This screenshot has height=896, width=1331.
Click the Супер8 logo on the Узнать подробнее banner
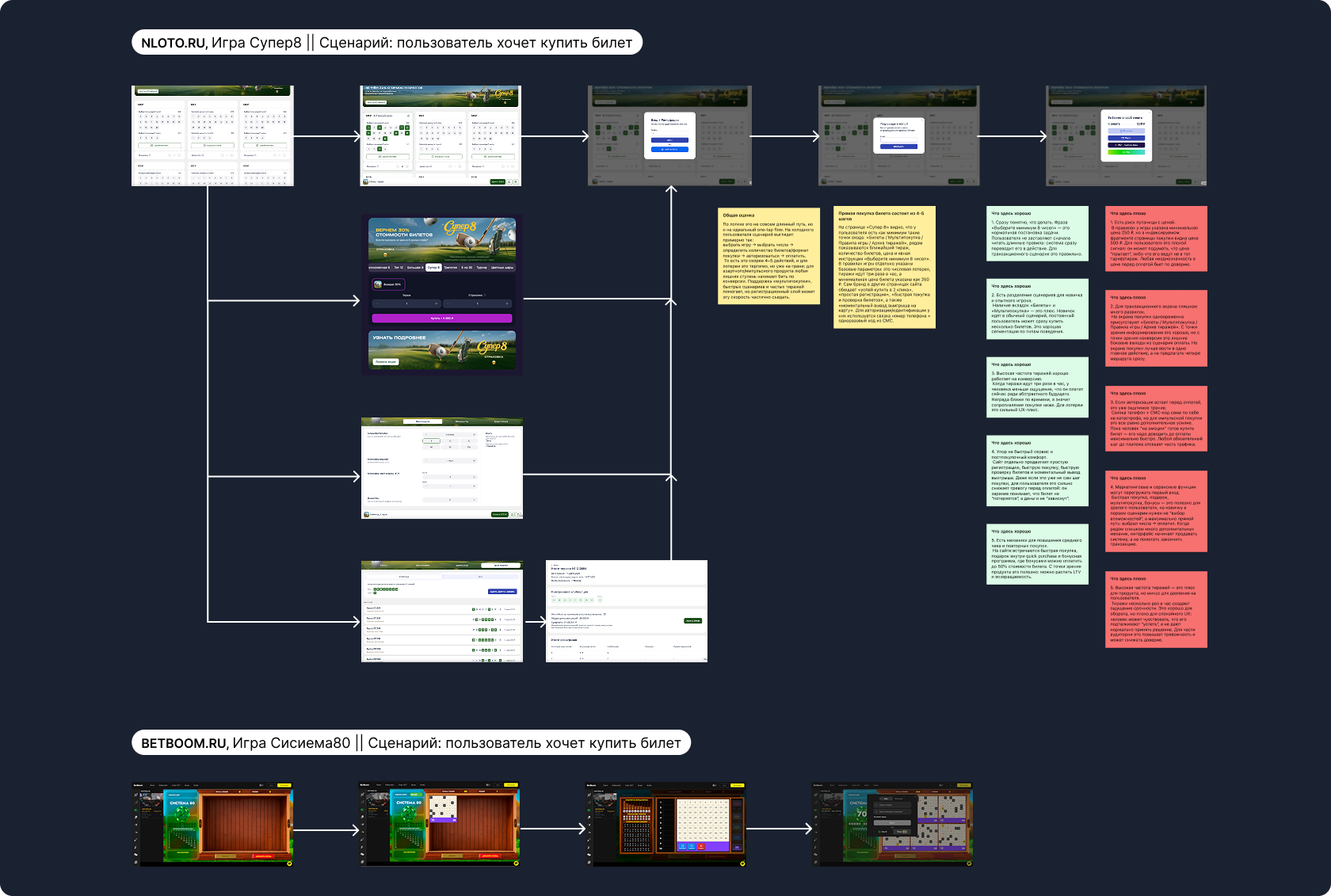[x=492, y=348]
